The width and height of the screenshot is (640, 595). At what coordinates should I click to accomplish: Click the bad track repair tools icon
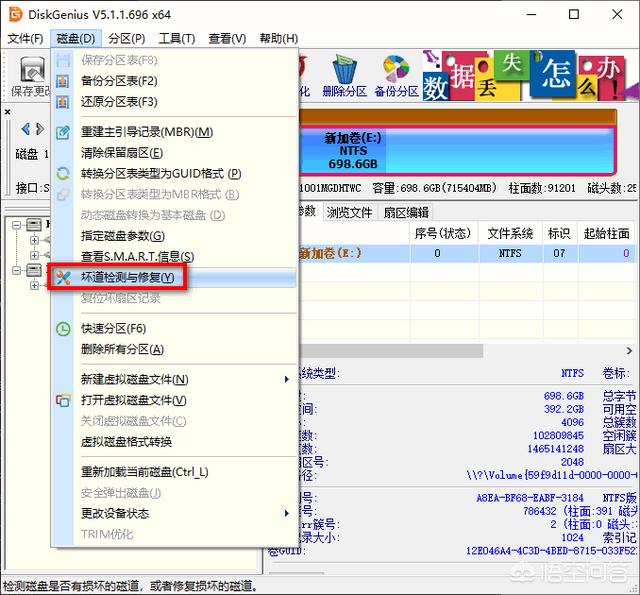pyautogui.click(x=62, y=278)
